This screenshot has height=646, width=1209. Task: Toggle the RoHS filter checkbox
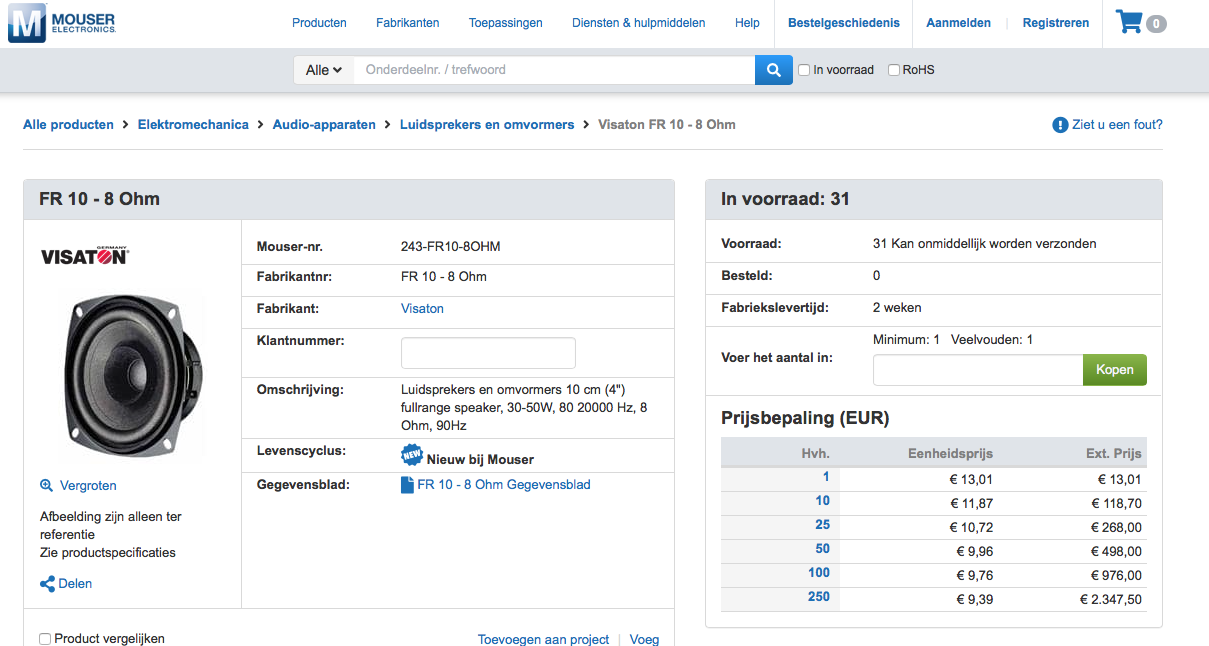coord(894,70)
